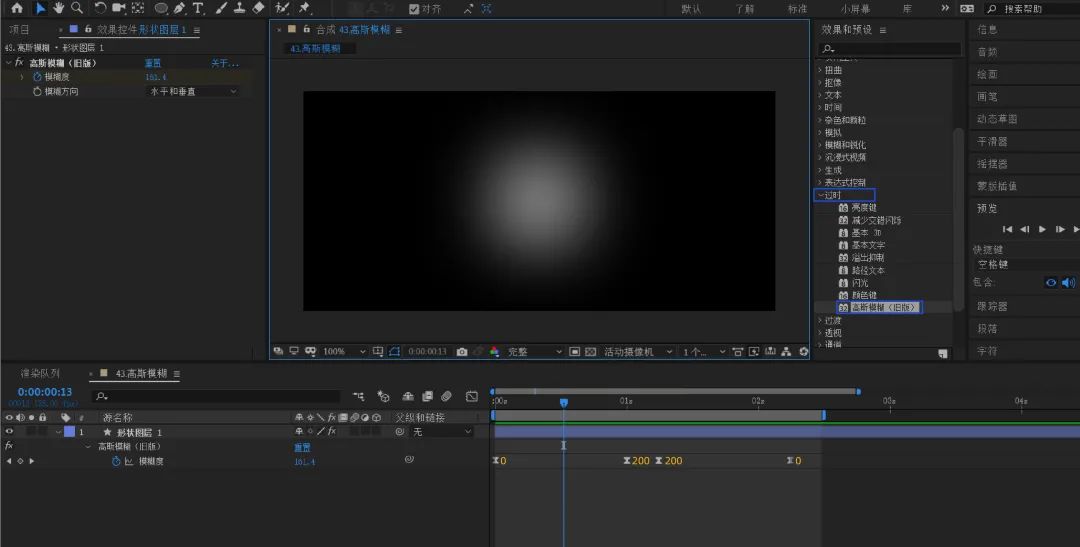Viewport: 1080px width, 547px height.
Task: Click 重置 in the Effect Controls panel
Action: click(x=153, y=63)
